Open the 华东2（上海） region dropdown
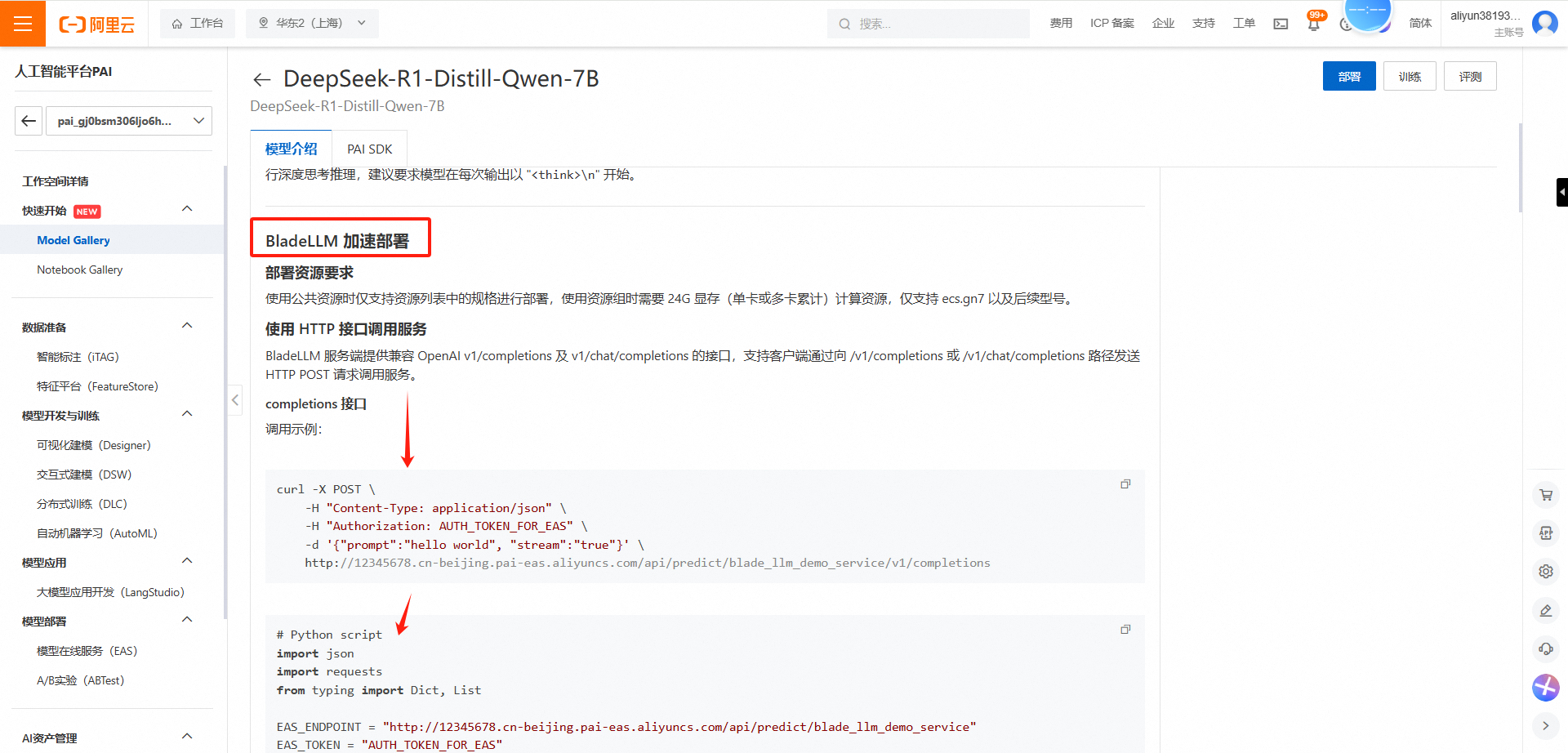The width and height of the screenshot is (1568, 753). click(312, 24)
